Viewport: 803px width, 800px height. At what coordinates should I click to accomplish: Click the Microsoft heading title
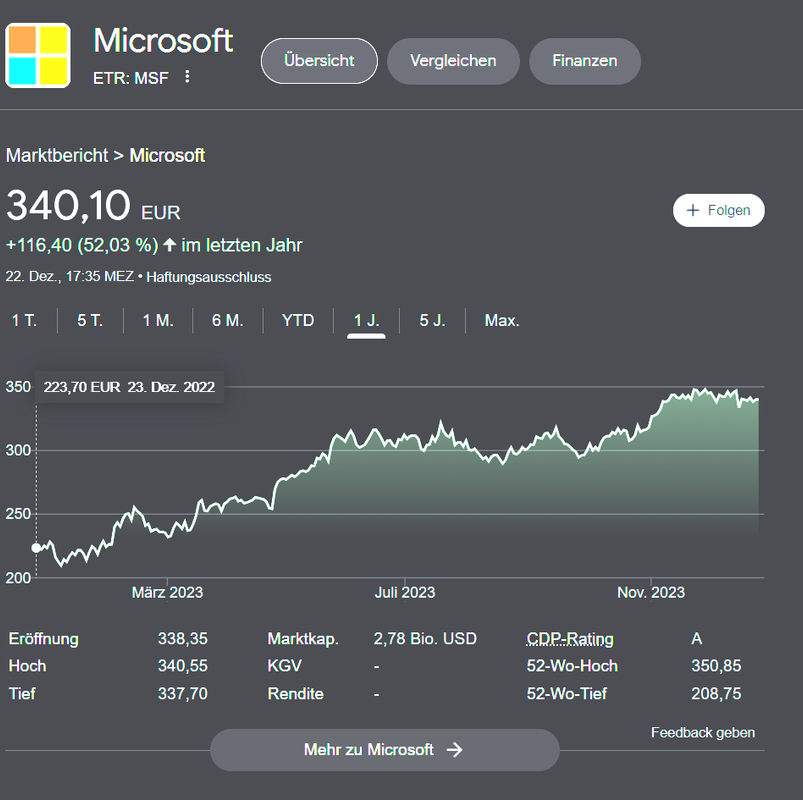click(163, 40)
